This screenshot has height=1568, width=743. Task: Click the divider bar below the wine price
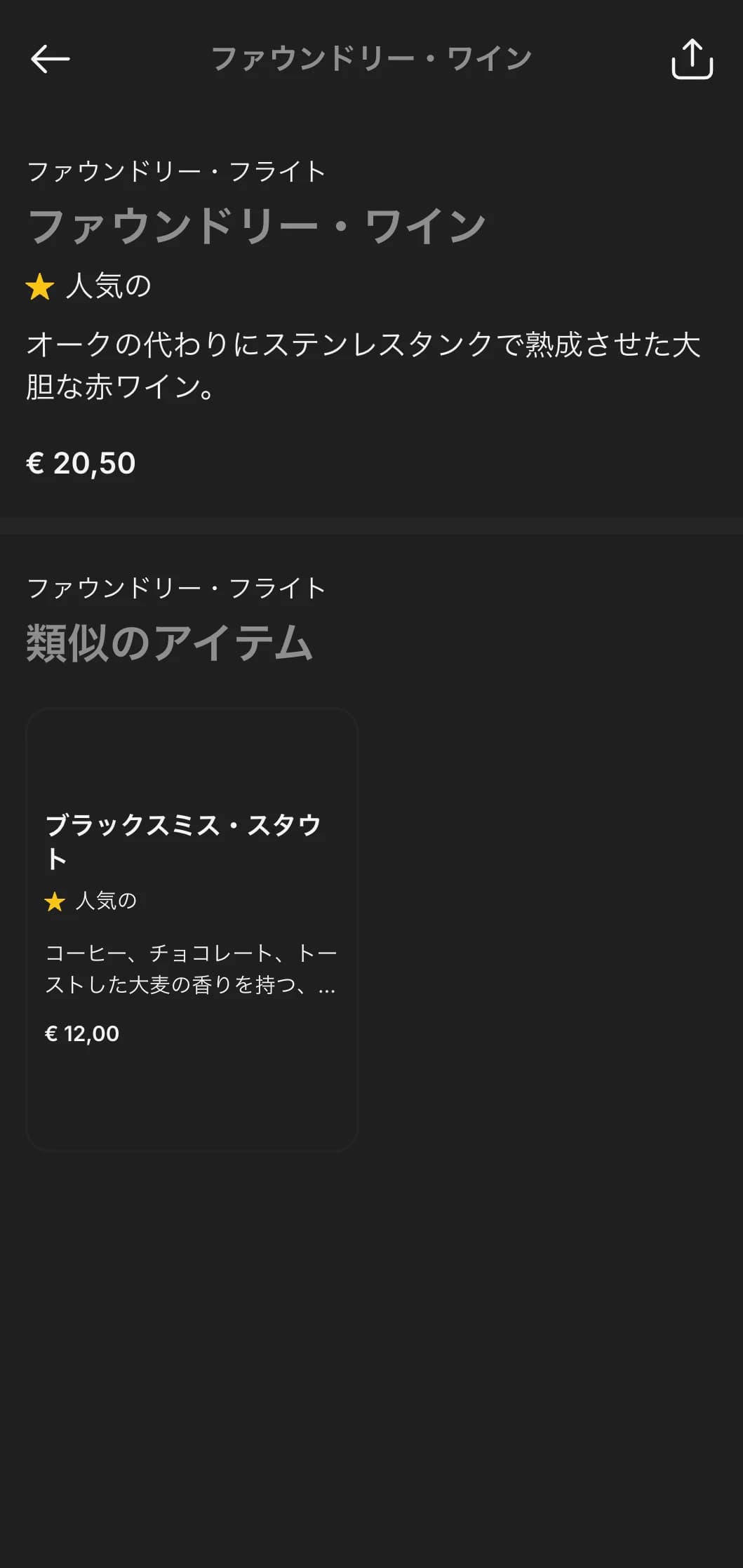click(x=371, y=525)
